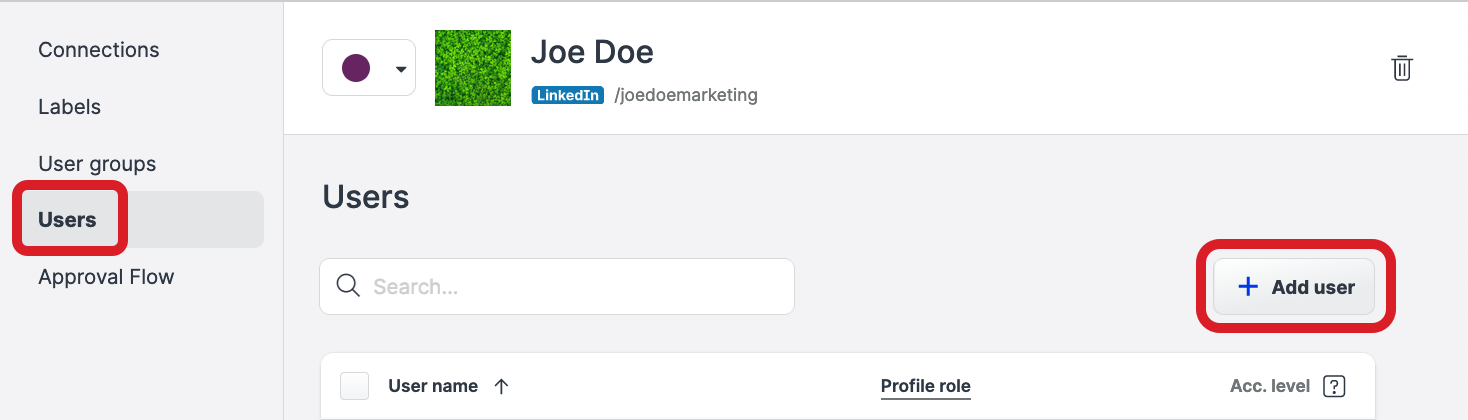Open Connections in the sidebar
The width and height of the screenshot is (1468, 420).
click(x=98, y=50)
